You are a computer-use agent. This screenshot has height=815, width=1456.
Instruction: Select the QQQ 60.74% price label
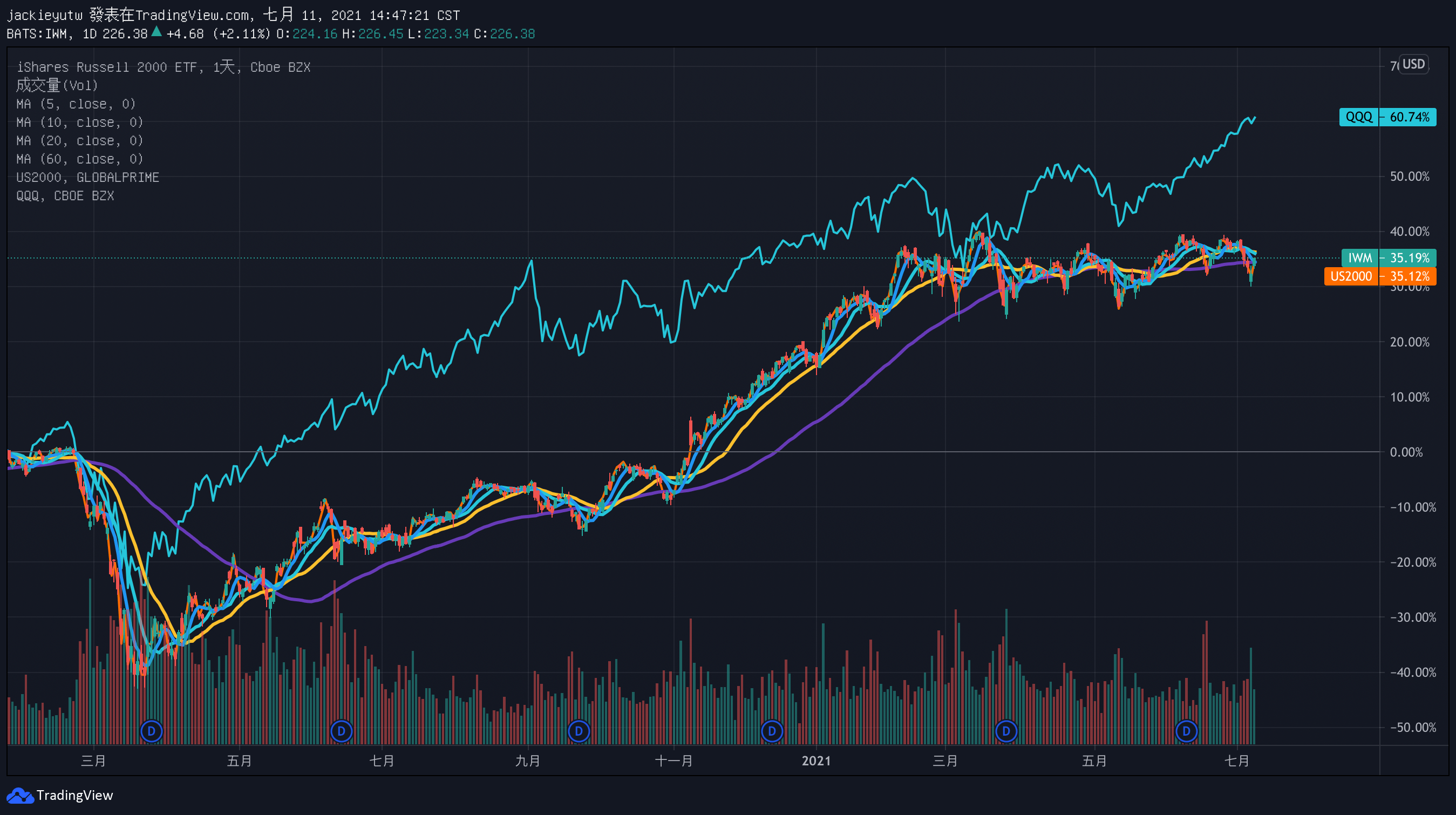(1387, 117)
